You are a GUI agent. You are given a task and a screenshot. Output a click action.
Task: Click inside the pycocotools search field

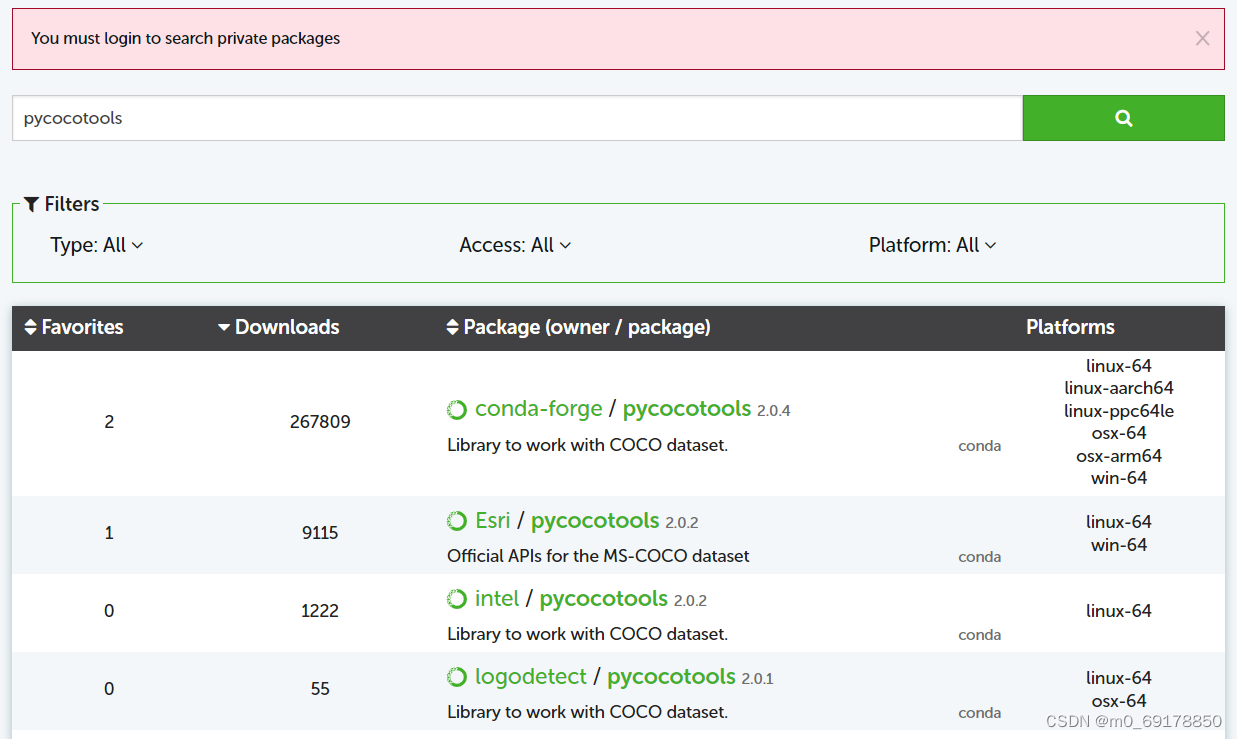pyautogui.click(x=400, y=117)
